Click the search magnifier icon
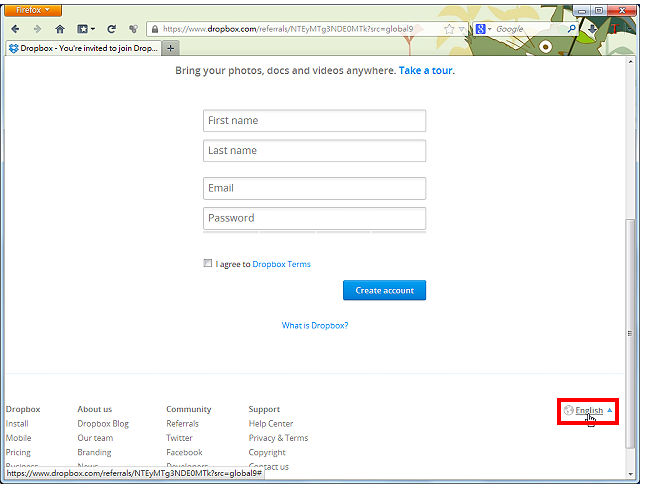Screen dimensions: 647x486 [571, 29]
